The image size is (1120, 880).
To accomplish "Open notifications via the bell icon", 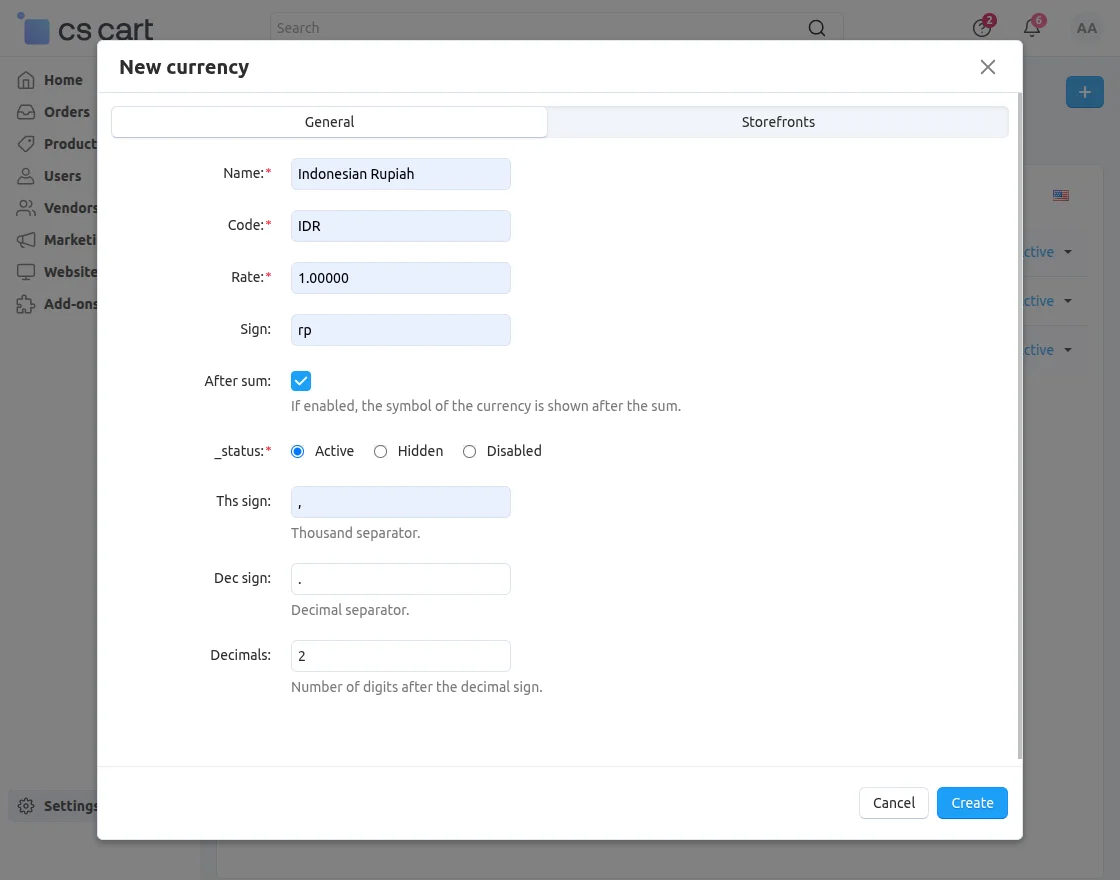I will (1031, 28).
